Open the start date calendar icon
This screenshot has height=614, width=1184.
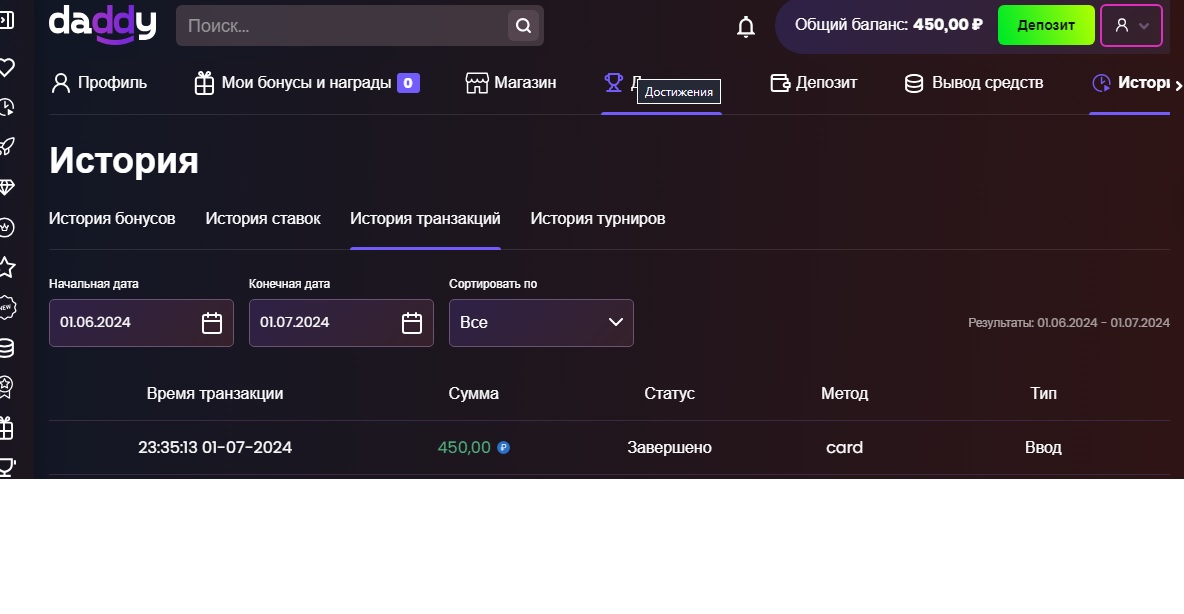tap(212, 323)
